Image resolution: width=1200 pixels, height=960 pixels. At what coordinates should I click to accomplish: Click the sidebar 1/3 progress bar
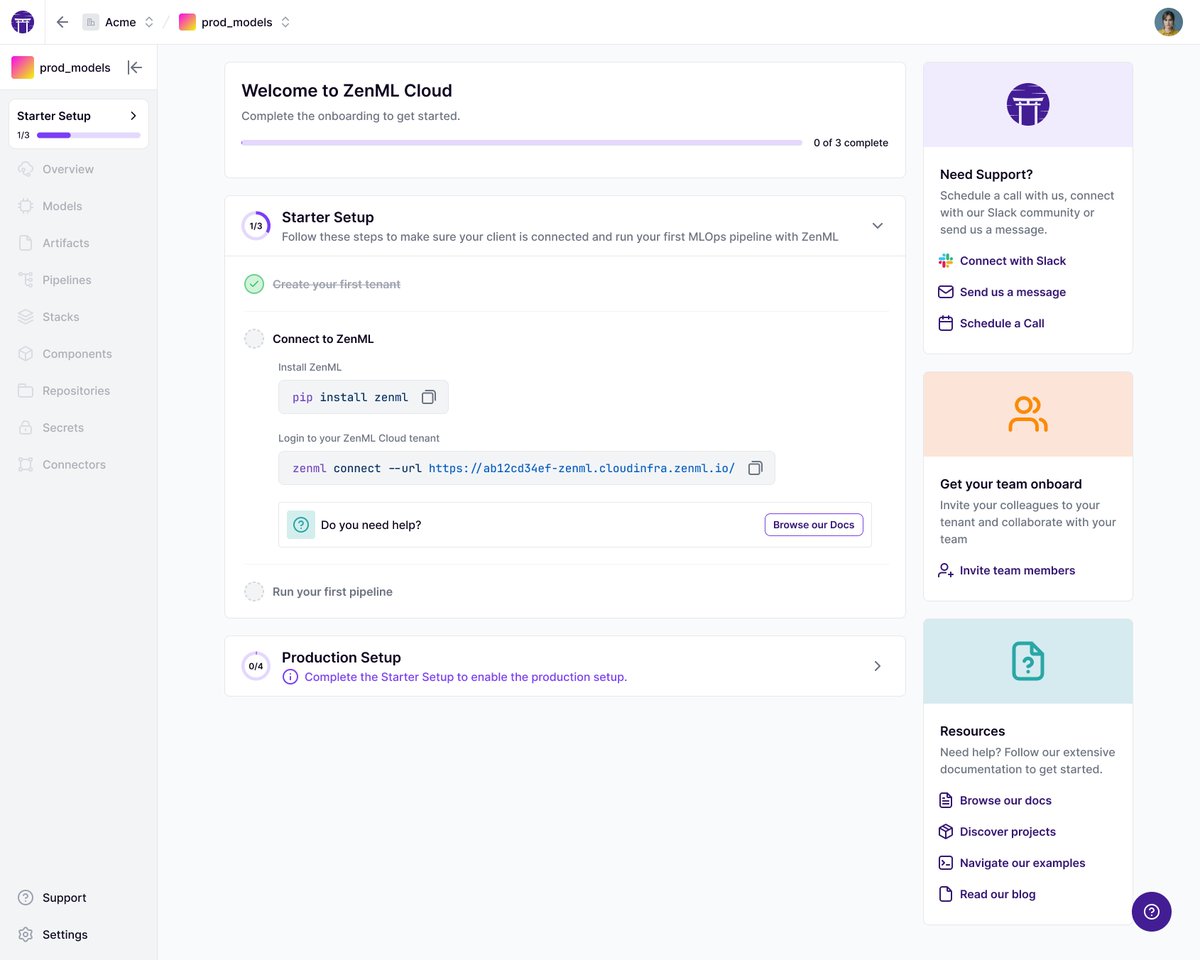tap(89, 135)
